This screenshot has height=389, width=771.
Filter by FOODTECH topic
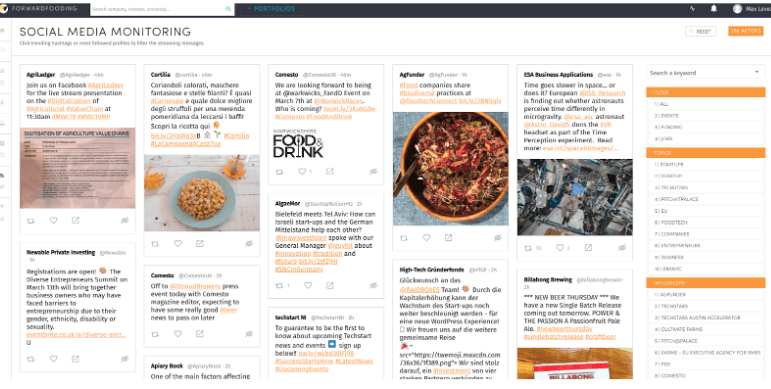tap(706, 222)
